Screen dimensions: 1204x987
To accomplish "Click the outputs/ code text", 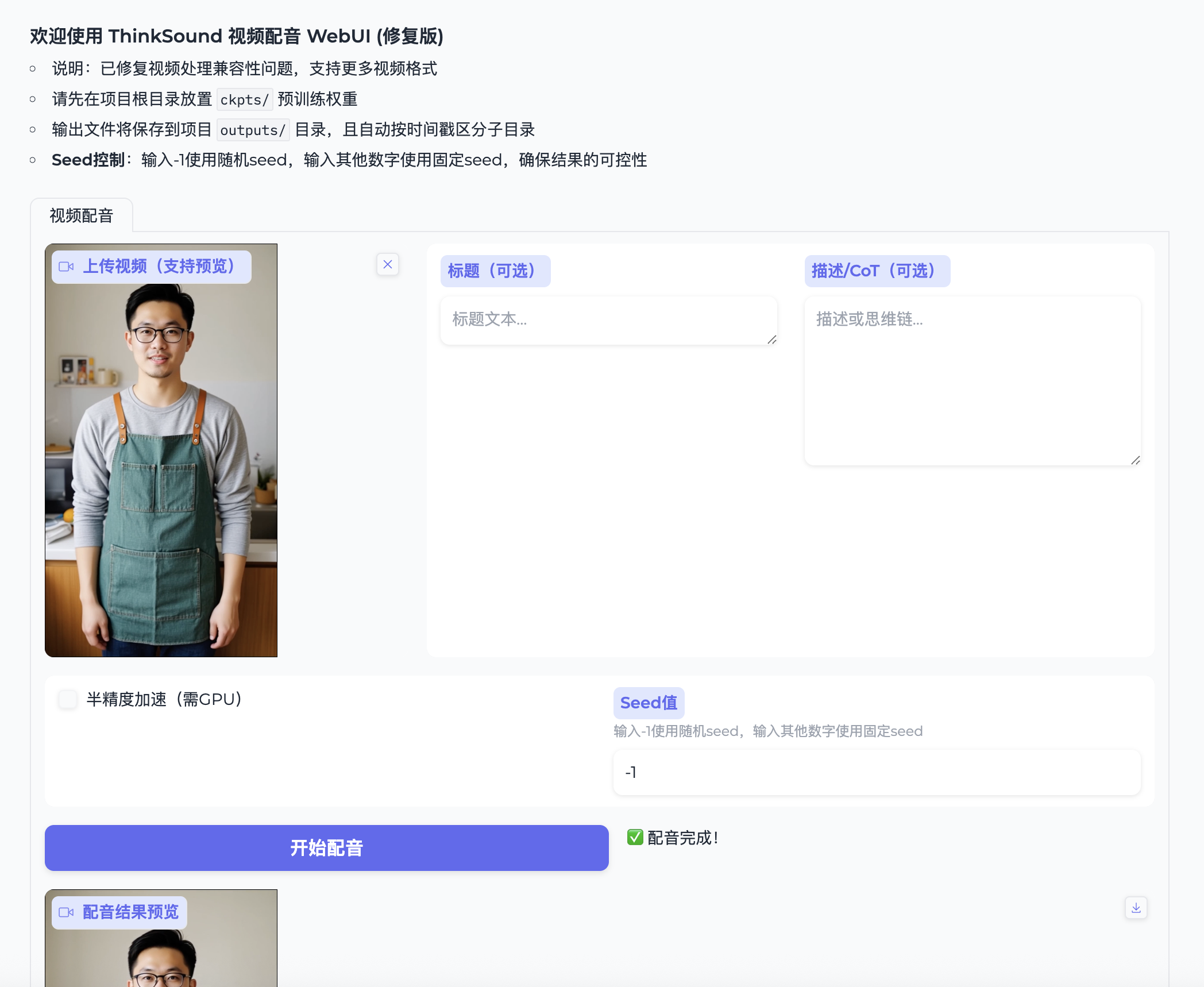I will 253,130.
